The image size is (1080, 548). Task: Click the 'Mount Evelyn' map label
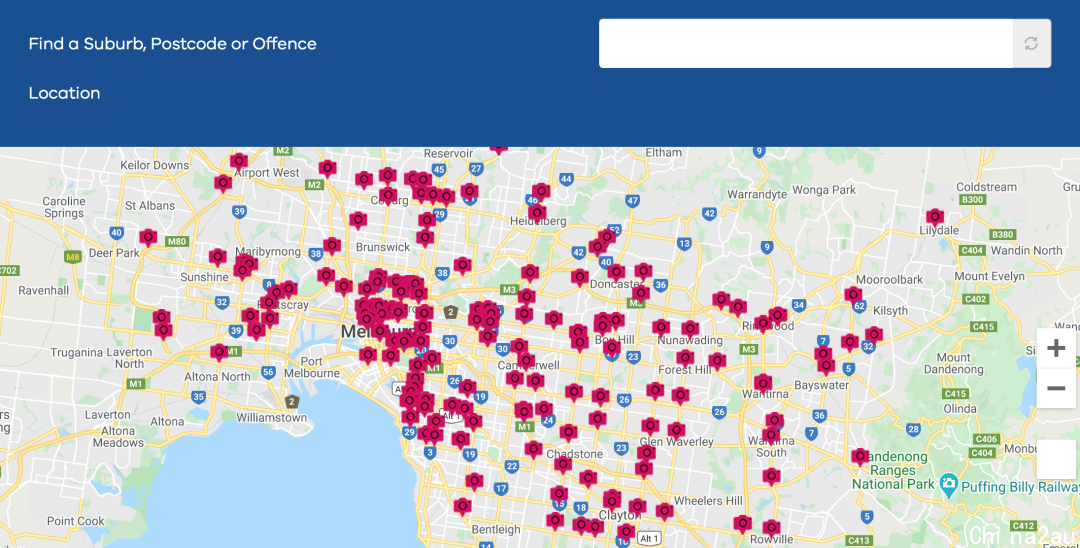click(989, 276)
